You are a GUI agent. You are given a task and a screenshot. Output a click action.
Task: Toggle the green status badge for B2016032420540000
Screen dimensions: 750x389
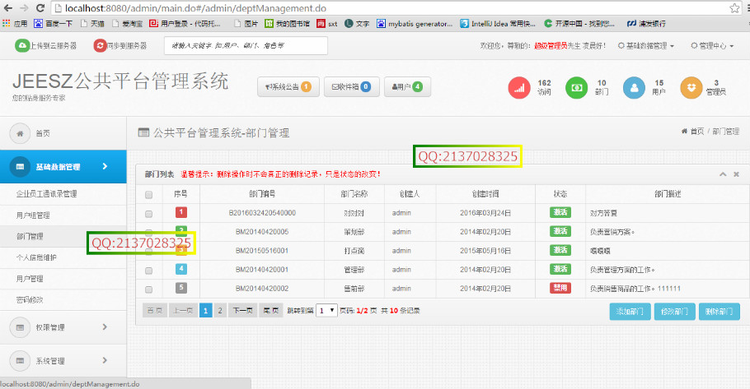[560, 212]
